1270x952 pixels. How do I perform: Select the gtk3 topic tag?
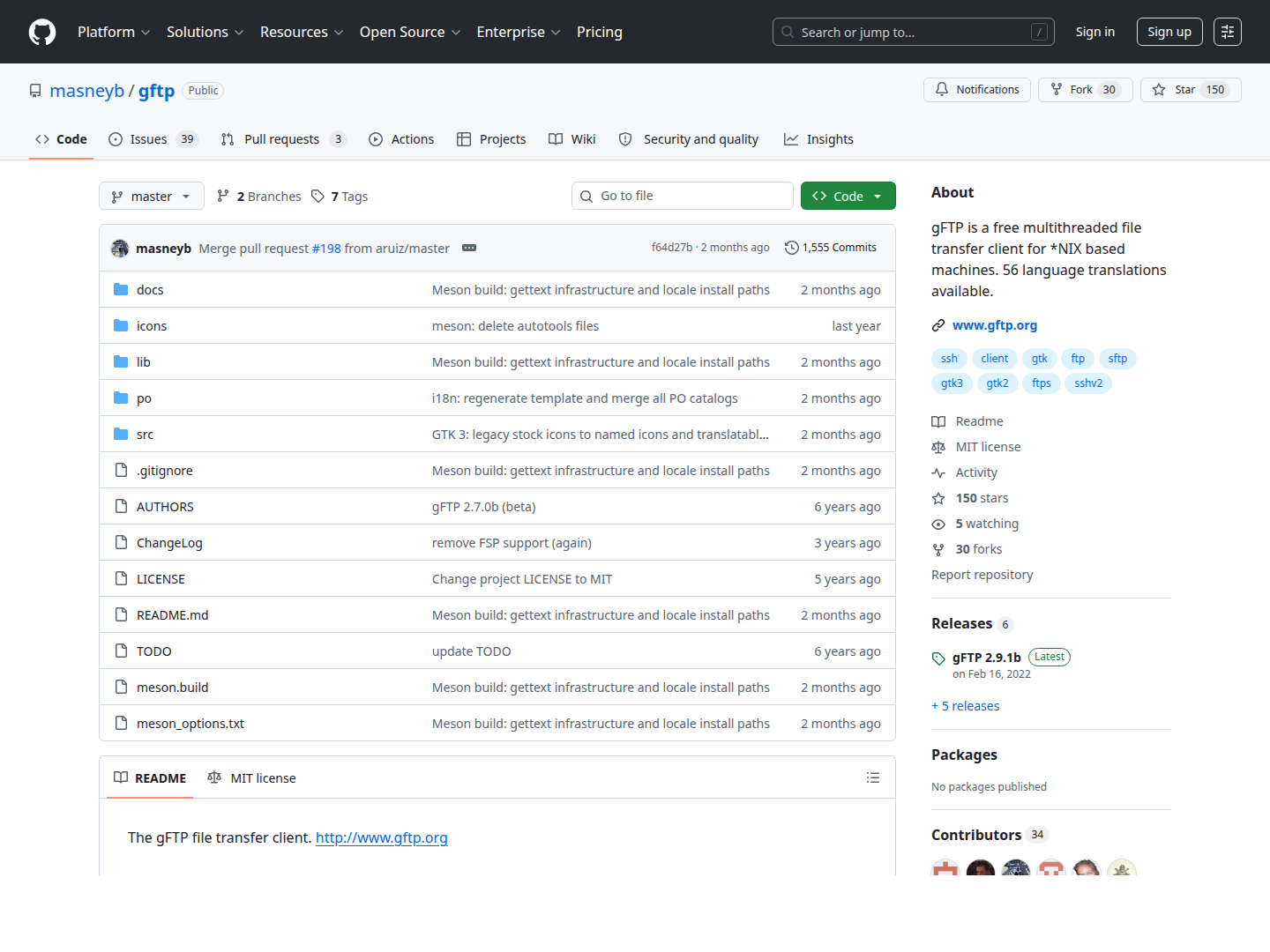(x=952, y=383)
